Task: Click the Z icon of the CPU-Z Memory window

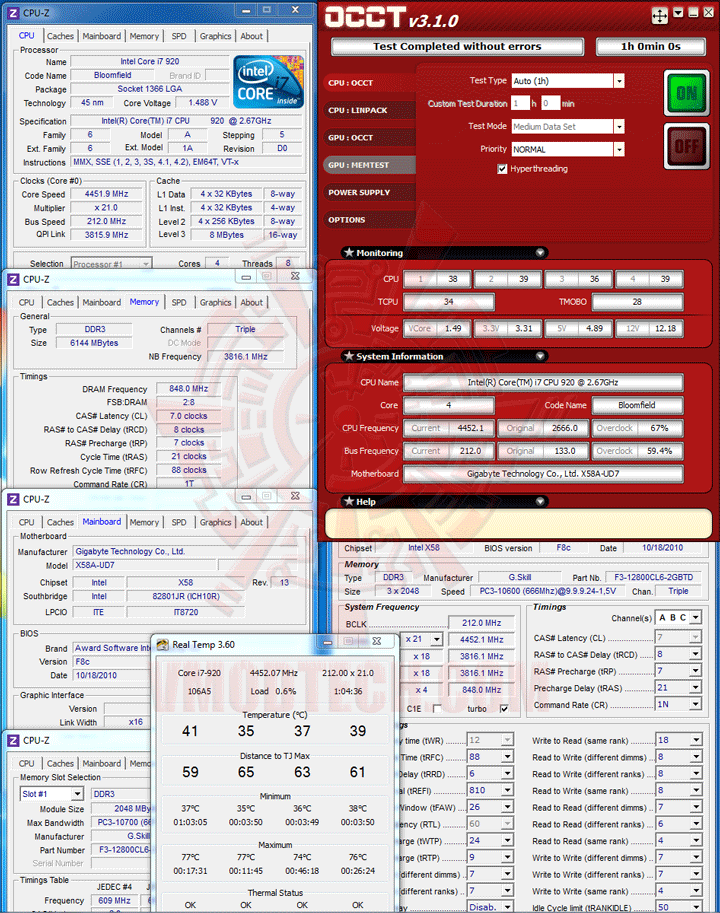Action: [13, 279]
